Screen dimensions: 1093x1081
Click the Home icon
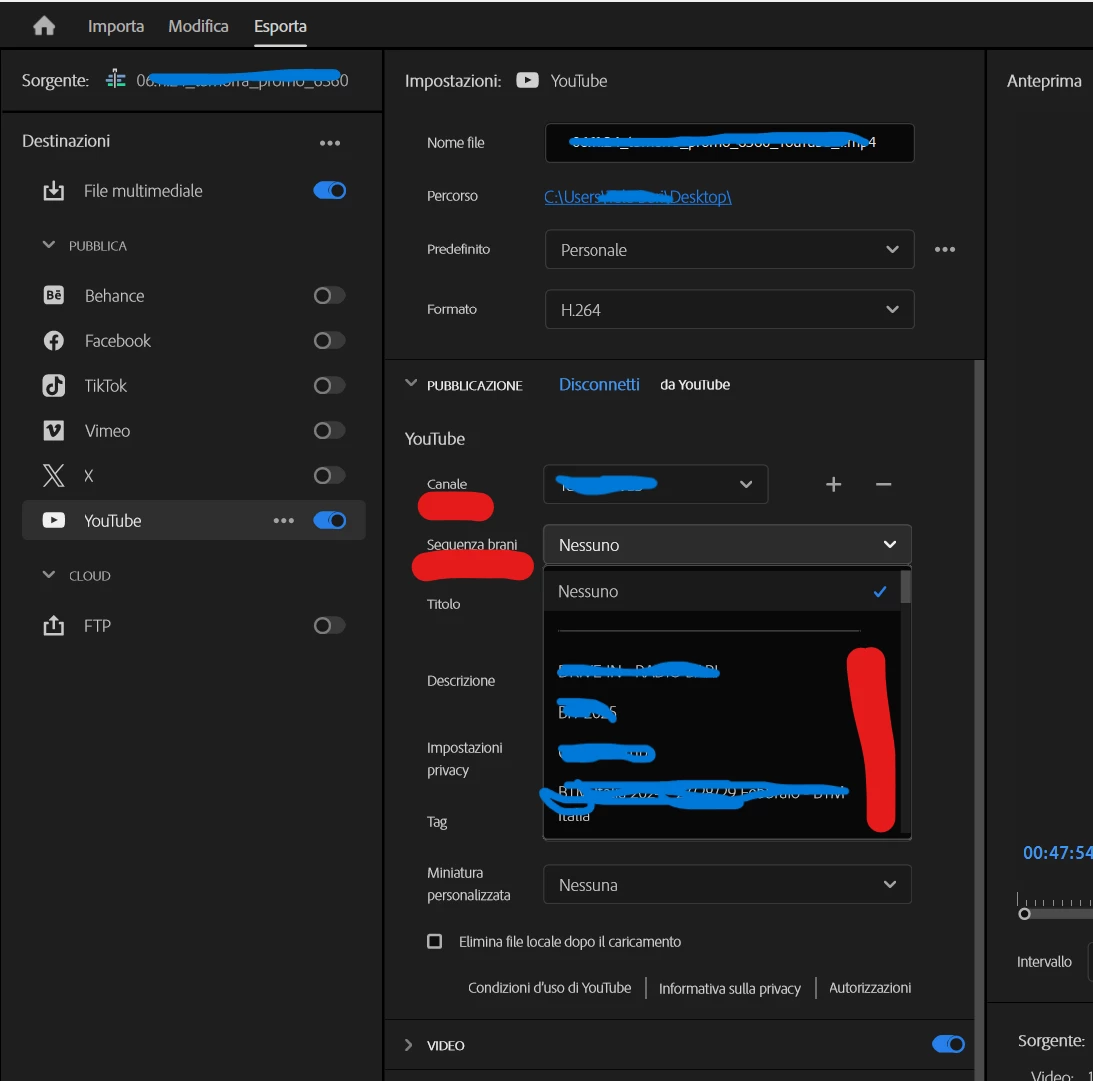click(44, 26)
